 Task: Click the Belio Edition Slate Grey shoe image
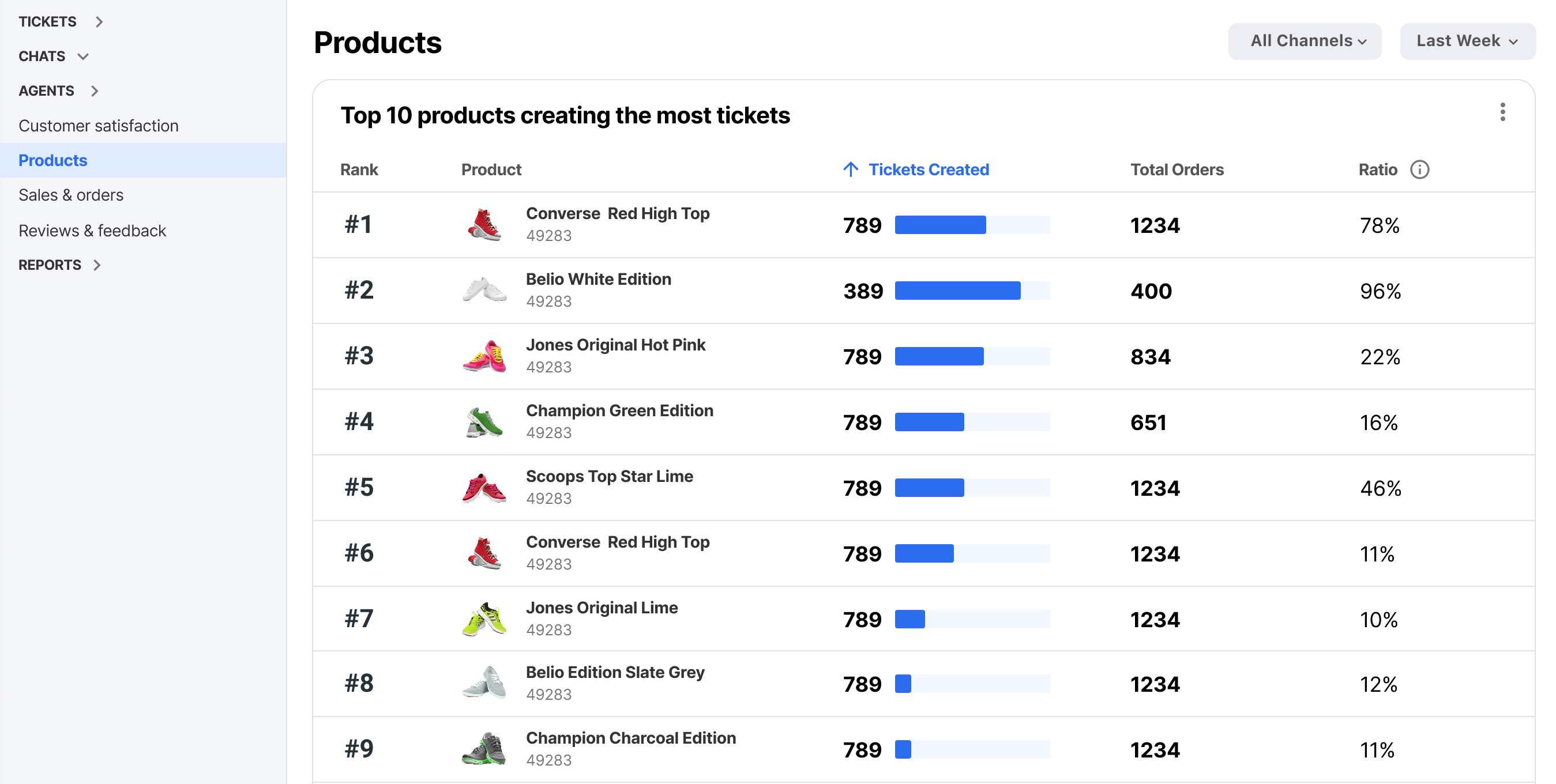[x=484, y=683]
